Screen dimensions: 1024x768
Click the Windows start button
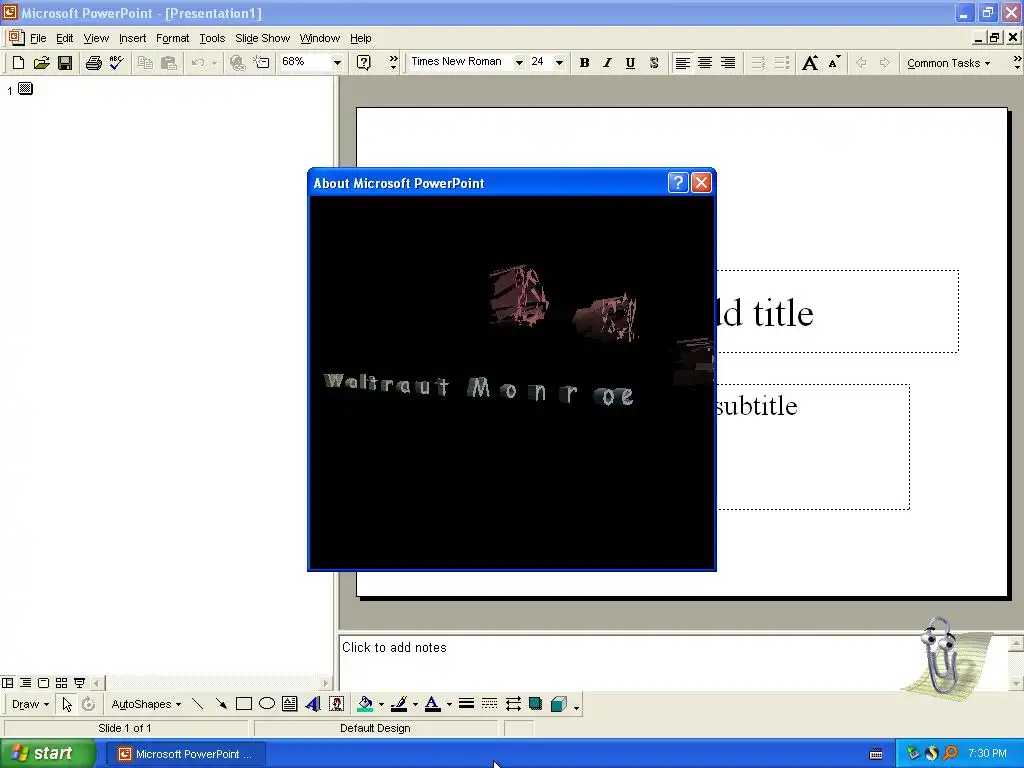point(46,754)
